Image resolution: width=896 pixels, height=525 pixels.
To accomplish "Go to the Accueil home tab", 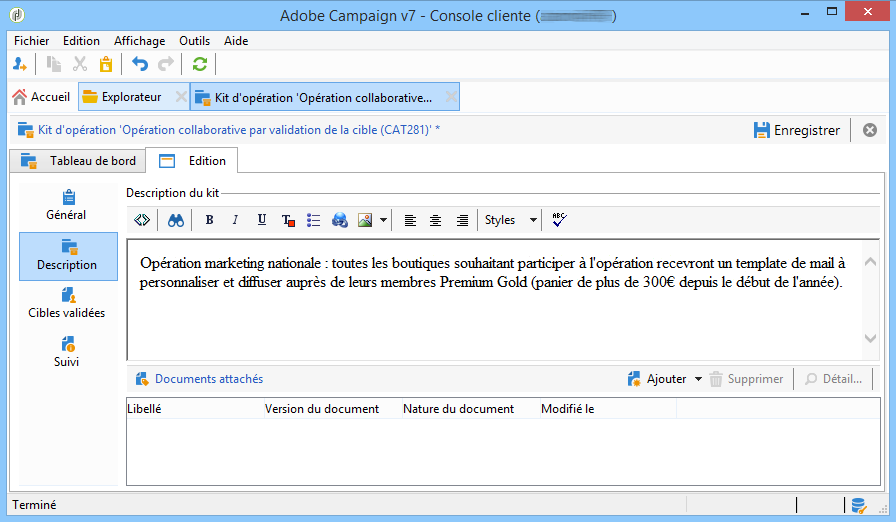I will click(41, 97).
